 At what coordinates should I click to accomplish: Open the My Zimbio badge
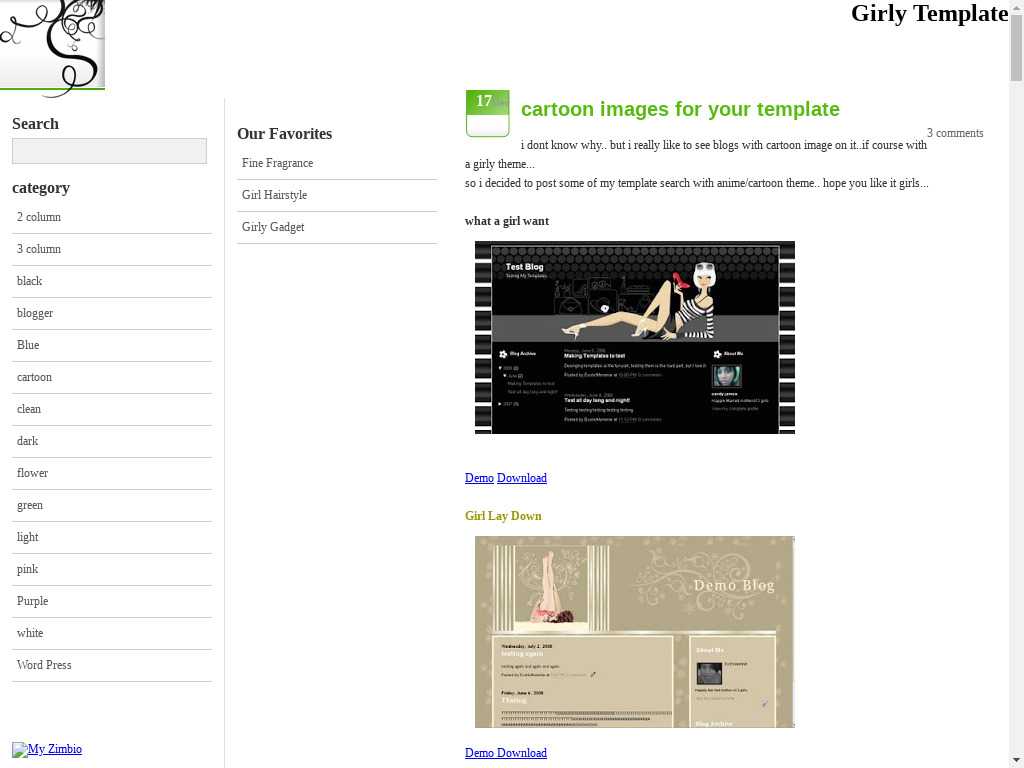(47, 749)
